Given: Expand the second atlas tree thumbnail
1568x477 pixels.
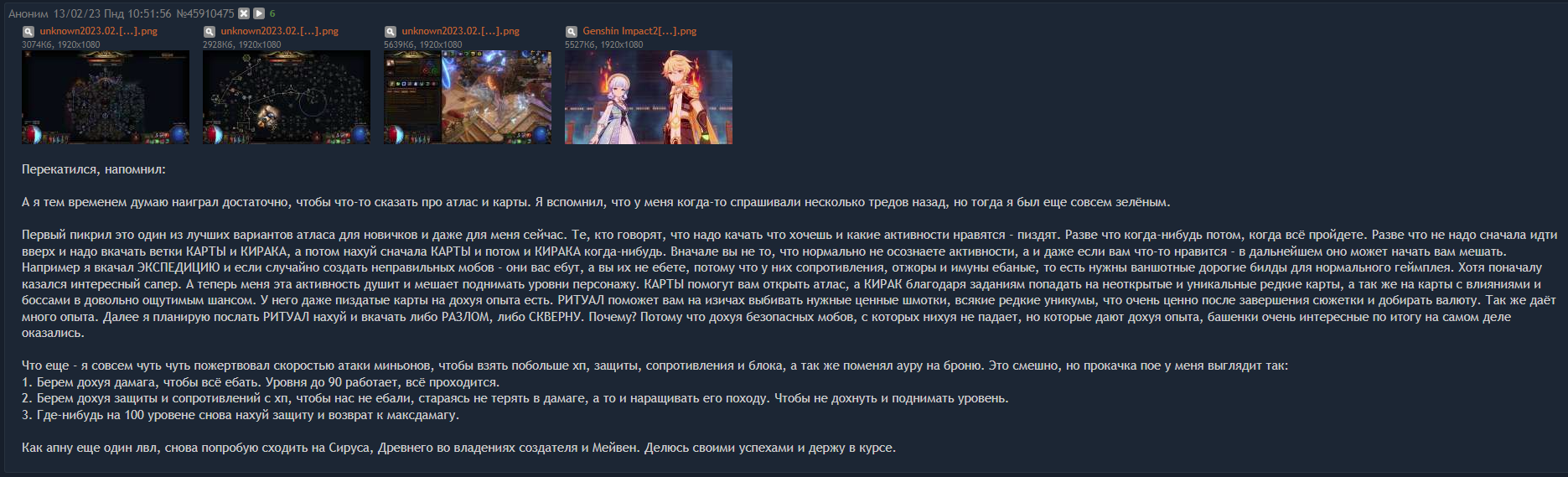Looking at the screenshot, I should (x=287, y=97).
